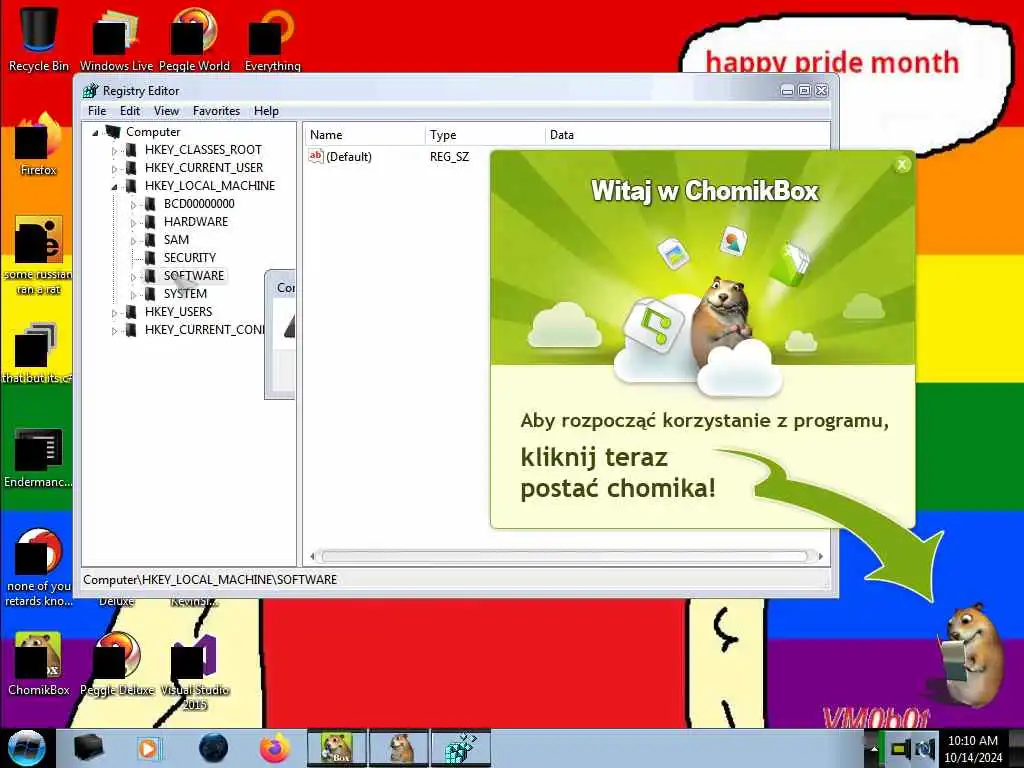1024x768 pixels.
Task: Expand HKEY_USERS with its arrow
Action: point(114,313)
